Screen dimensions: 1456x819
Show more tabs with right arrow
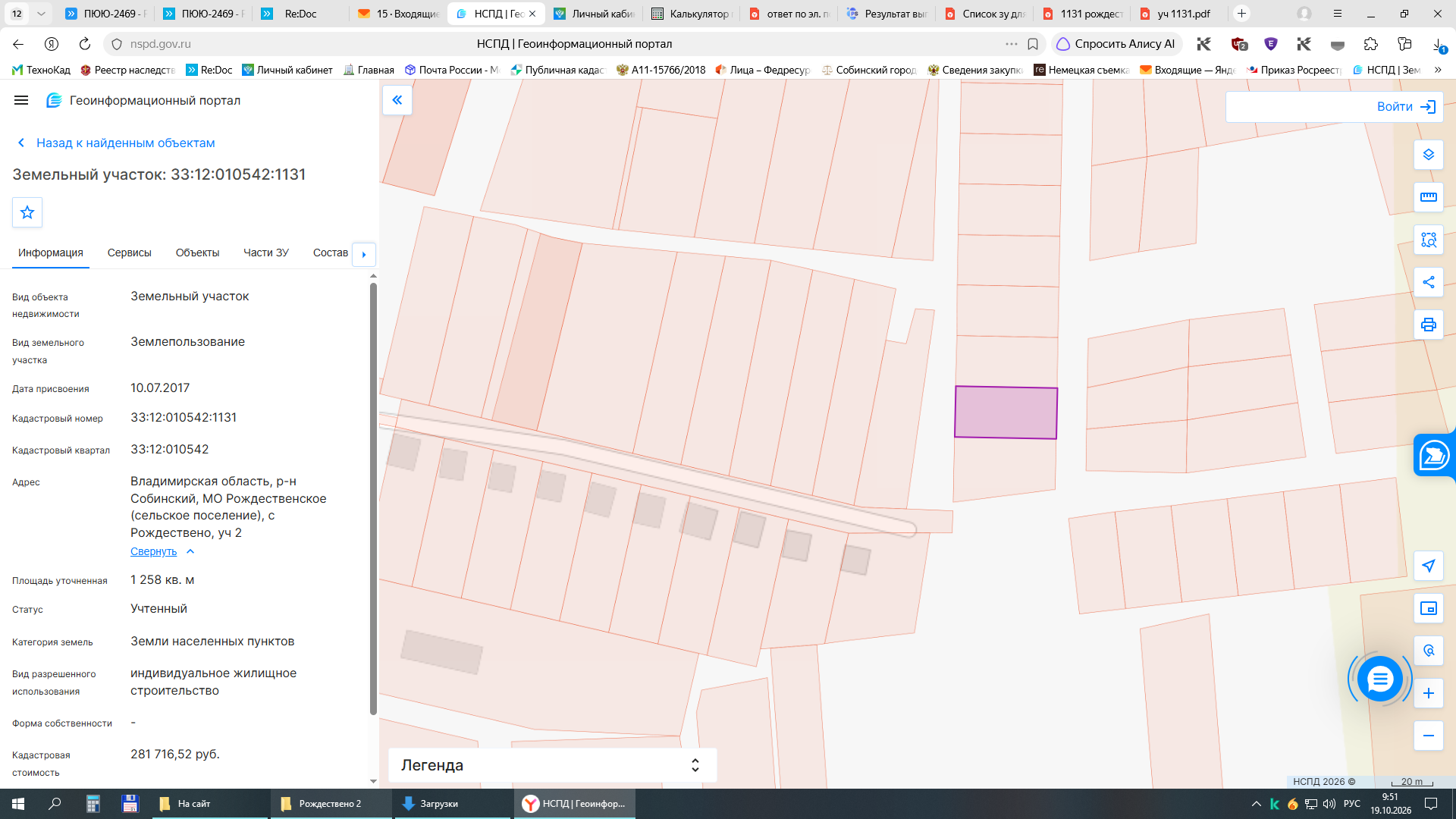coord(364,254)
